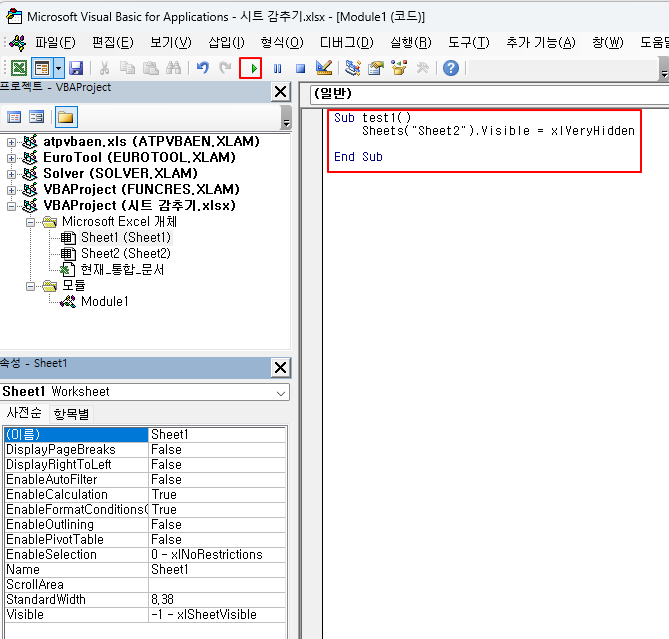Expand the Solver project node
Viewport: 669px width, 639px height.
click(x=12, y=174)
